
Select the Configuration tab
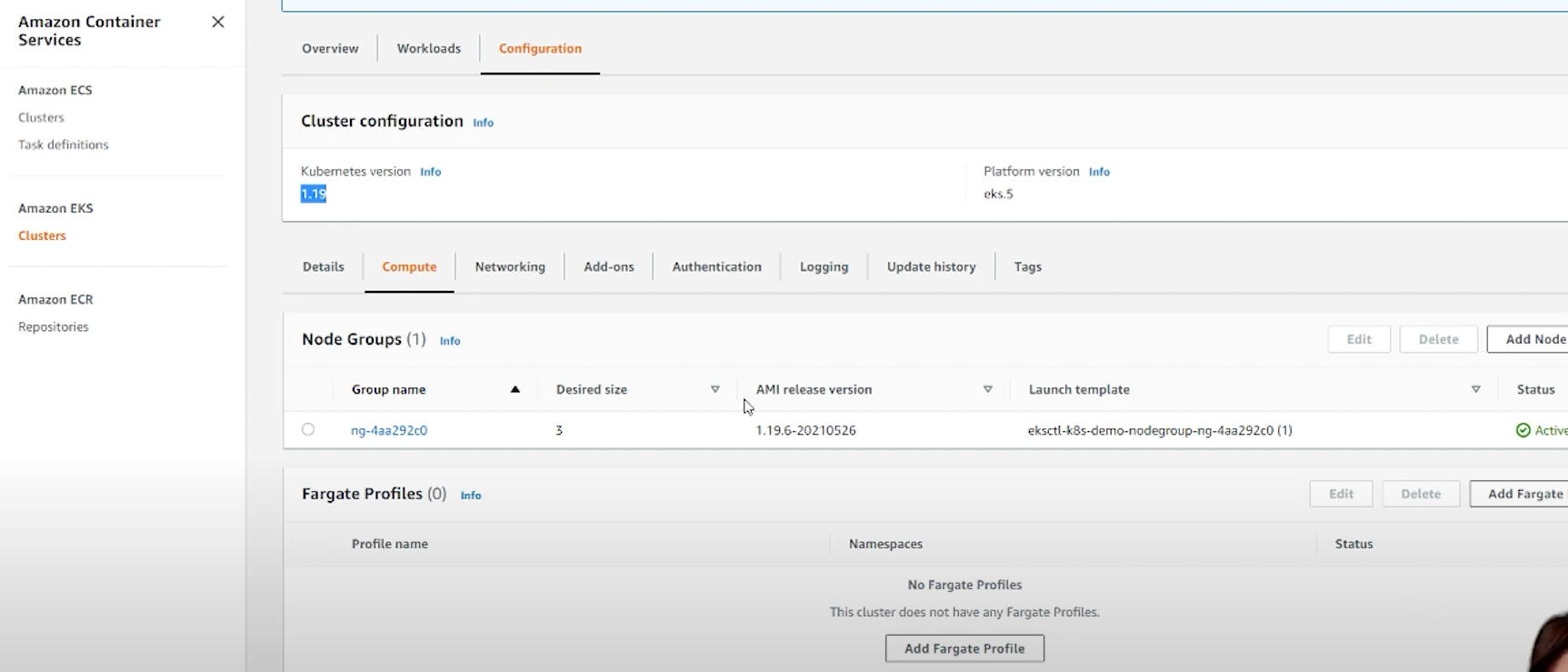tap(540, 48)
